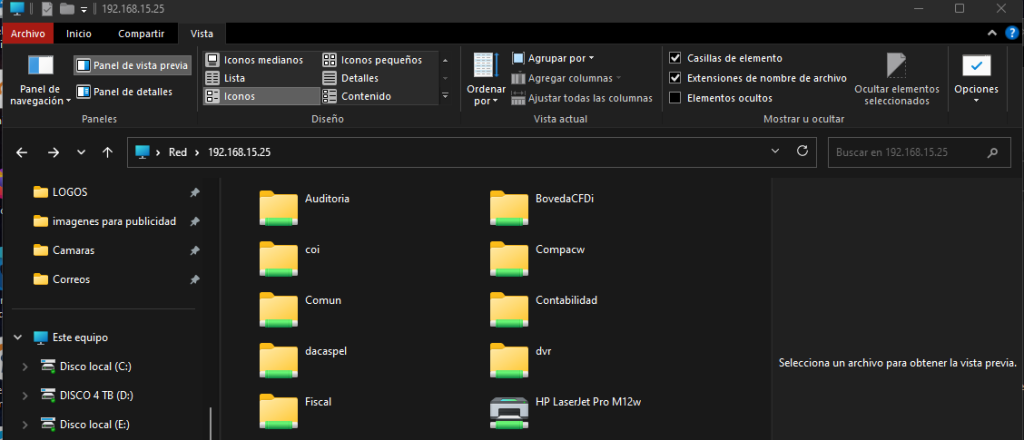Open the Archivo tab

tap(28, 33)
